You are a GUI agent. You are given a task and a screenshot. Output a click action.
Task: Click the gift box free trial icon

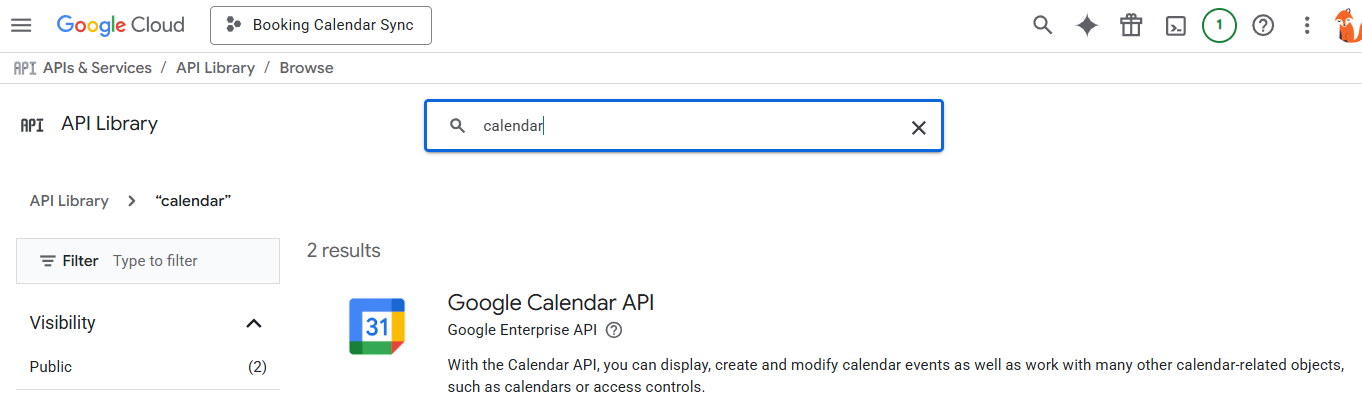coord(1131,26)
